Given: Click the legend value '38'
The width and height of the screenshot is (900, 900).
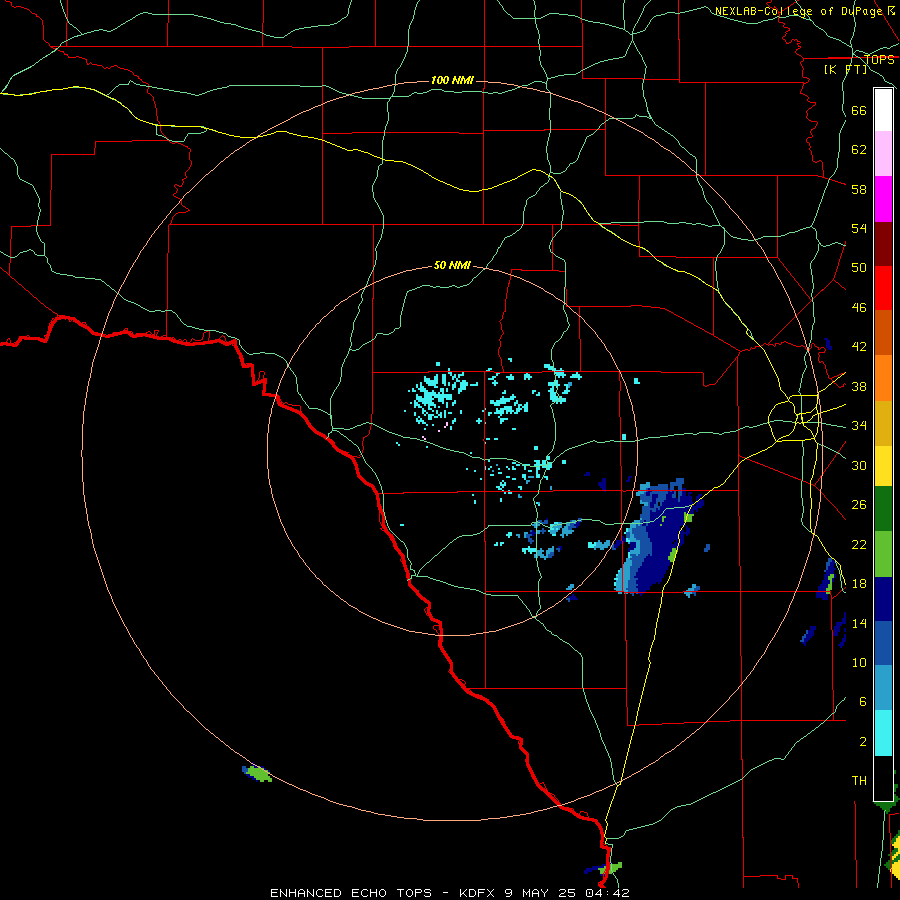Looking at the screenshot, I should 859,386.
